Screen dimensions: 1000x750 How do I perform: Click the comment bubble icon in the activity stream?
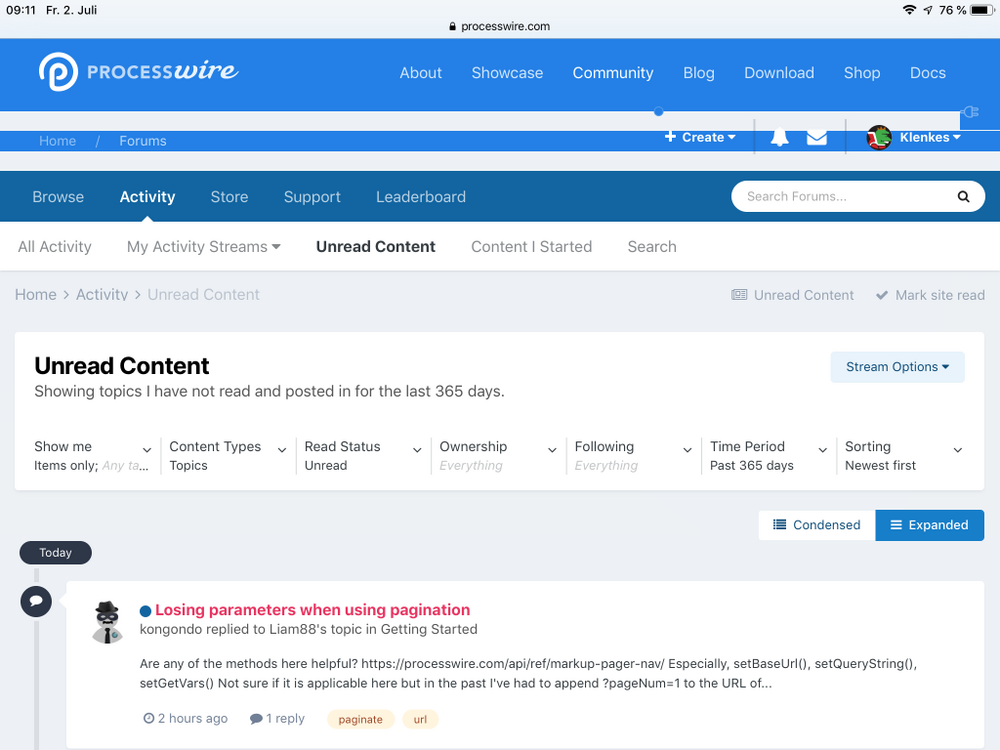(36, 601)
